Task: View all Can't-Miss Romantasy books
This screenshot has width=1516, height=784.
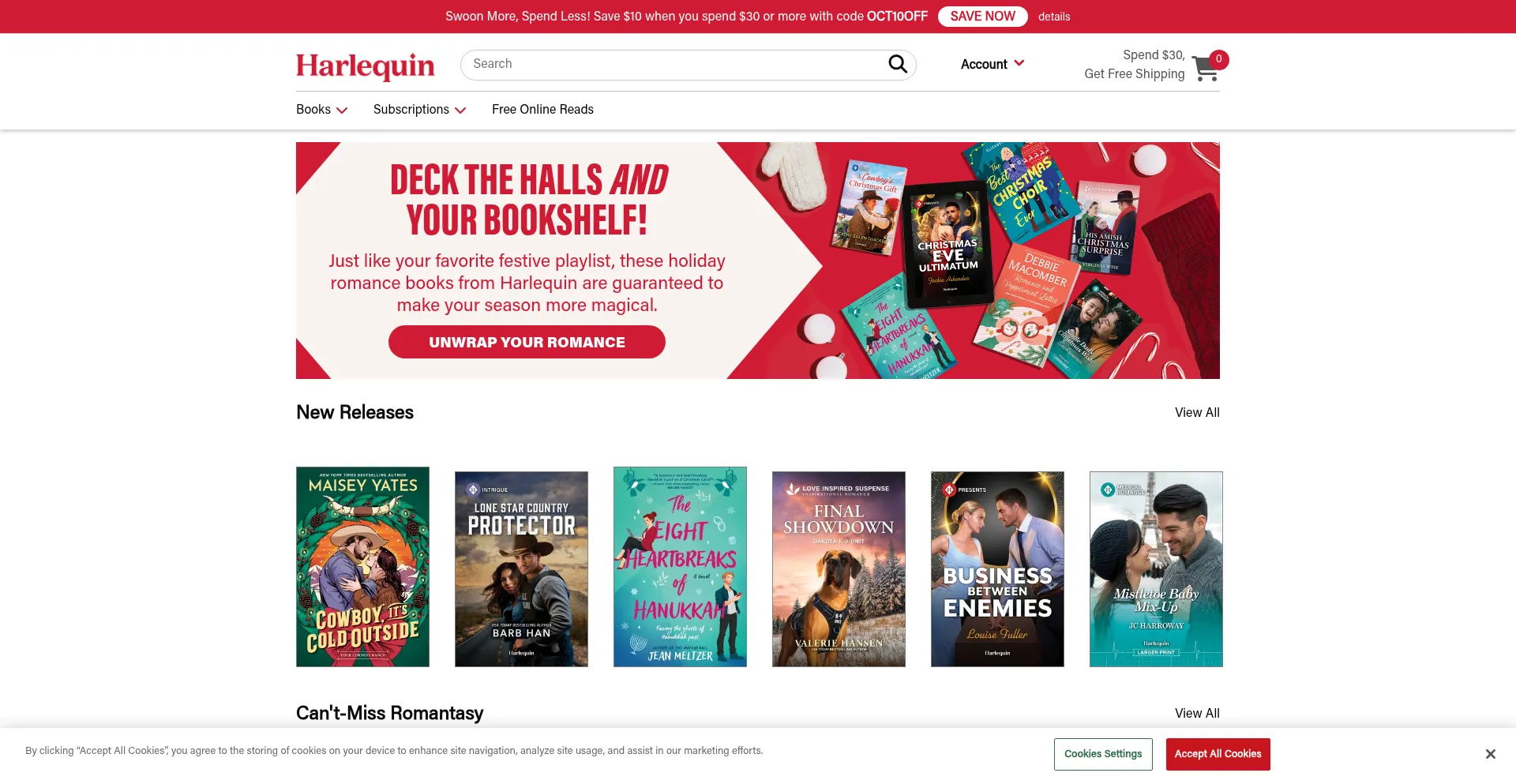Action: click(1197, 713)
